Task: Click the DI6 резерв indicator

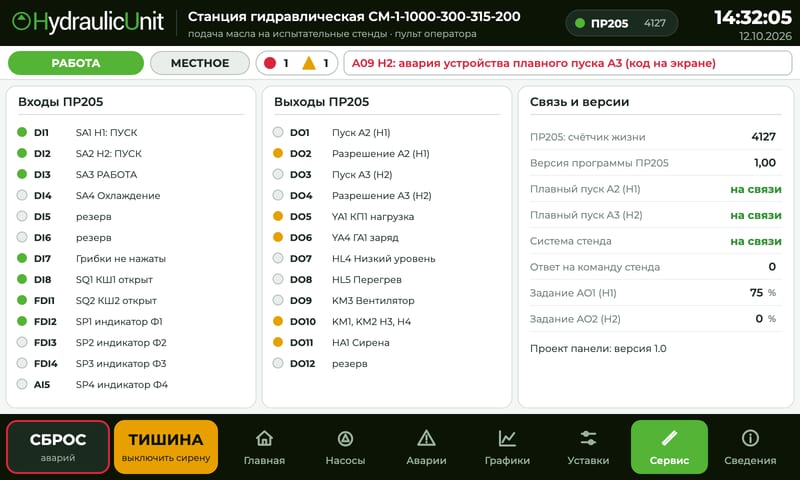Action: coord(22,237)
